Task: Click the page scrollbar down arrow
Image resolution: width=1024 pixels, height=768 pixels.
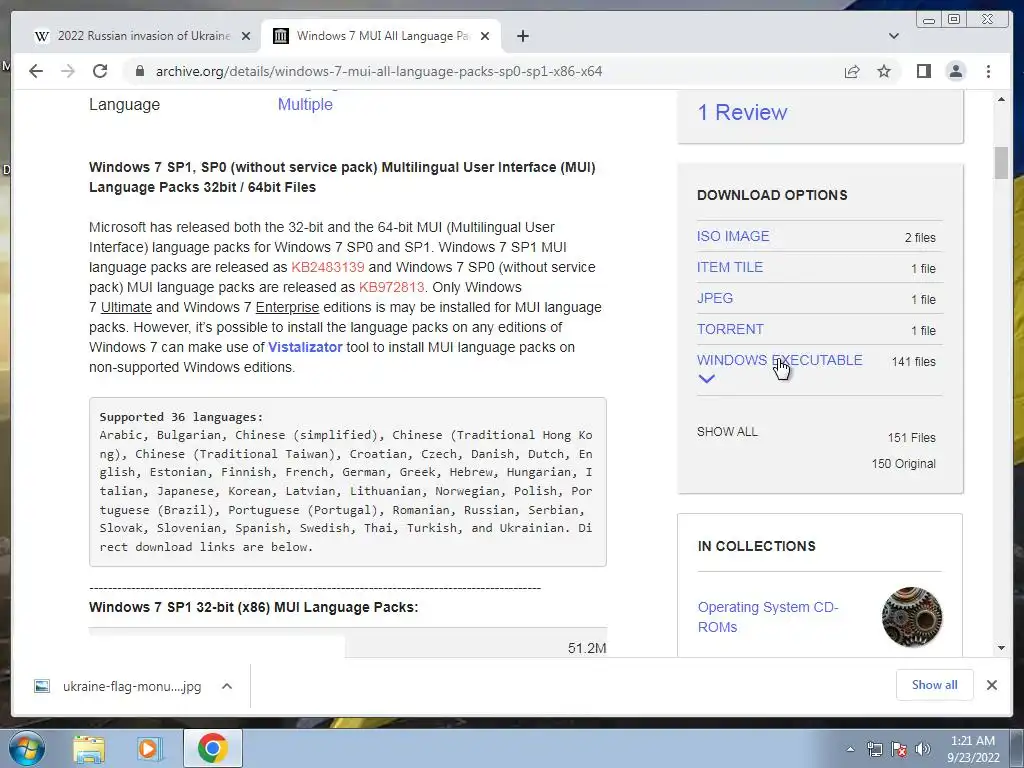Action: click(1001, 648)
